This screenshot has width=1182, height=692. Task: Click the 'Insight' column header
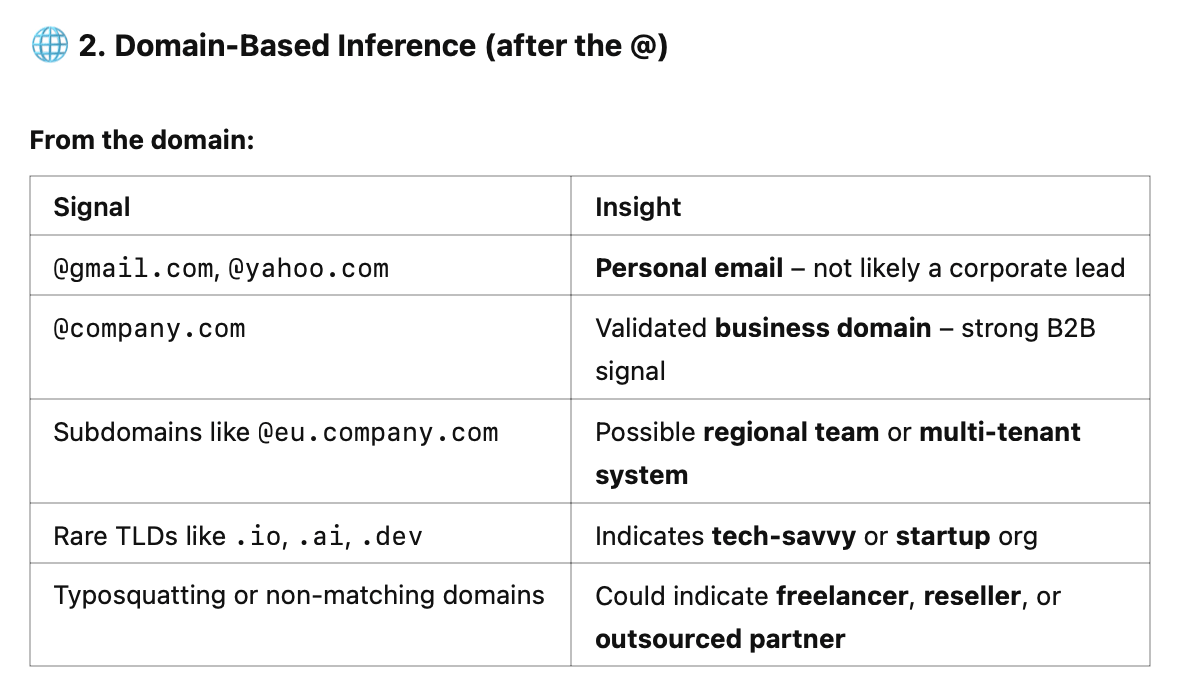(x=638, y=207)
